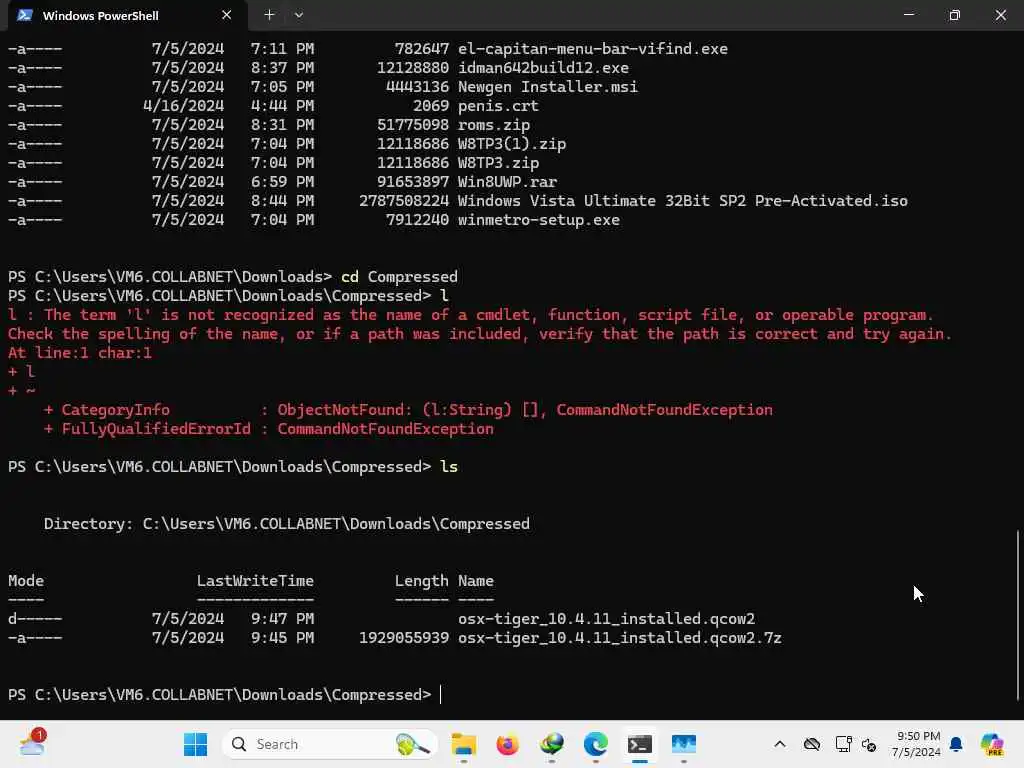Click the 'ls' command text
The height and width of the screenshot is (768, 1024).
[x=449, y=467]
